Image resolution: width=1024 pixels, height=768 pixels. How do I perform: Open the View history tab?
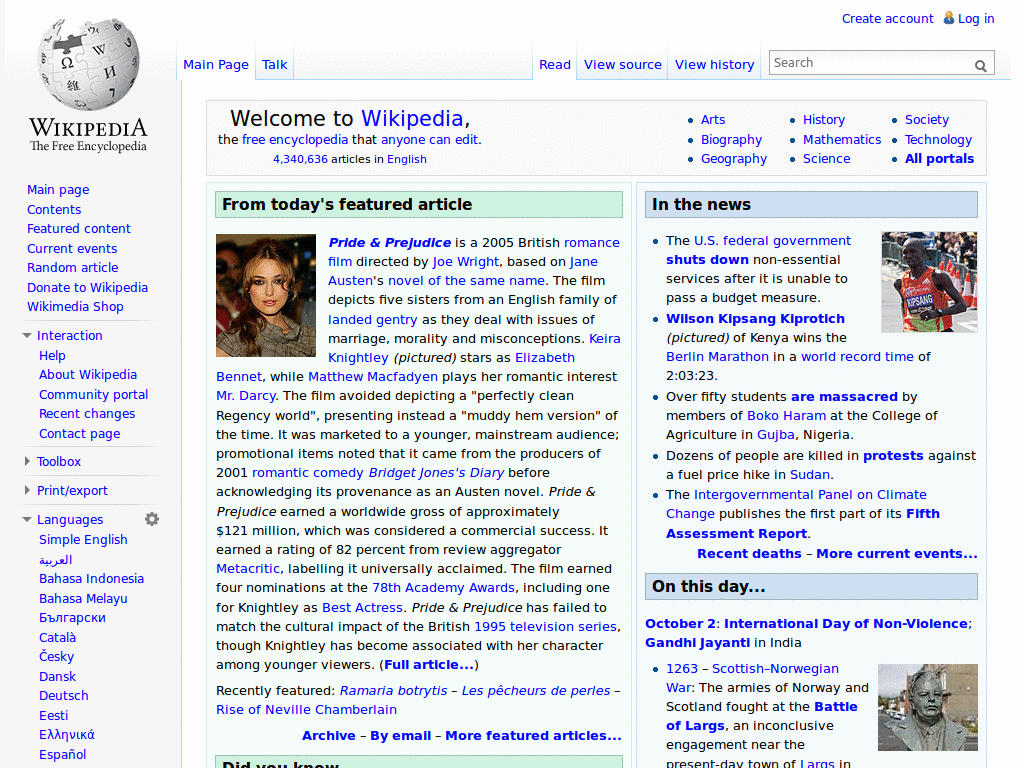point(714,65)
